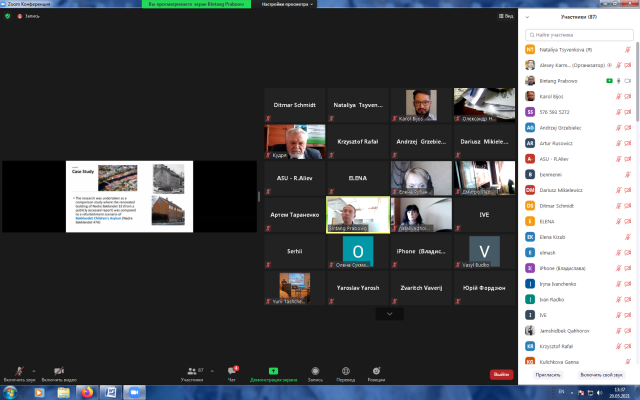Select Karol Bijos's video tile in gallery
The height and width of the screenshot is (400, 640).
[421, 105]
